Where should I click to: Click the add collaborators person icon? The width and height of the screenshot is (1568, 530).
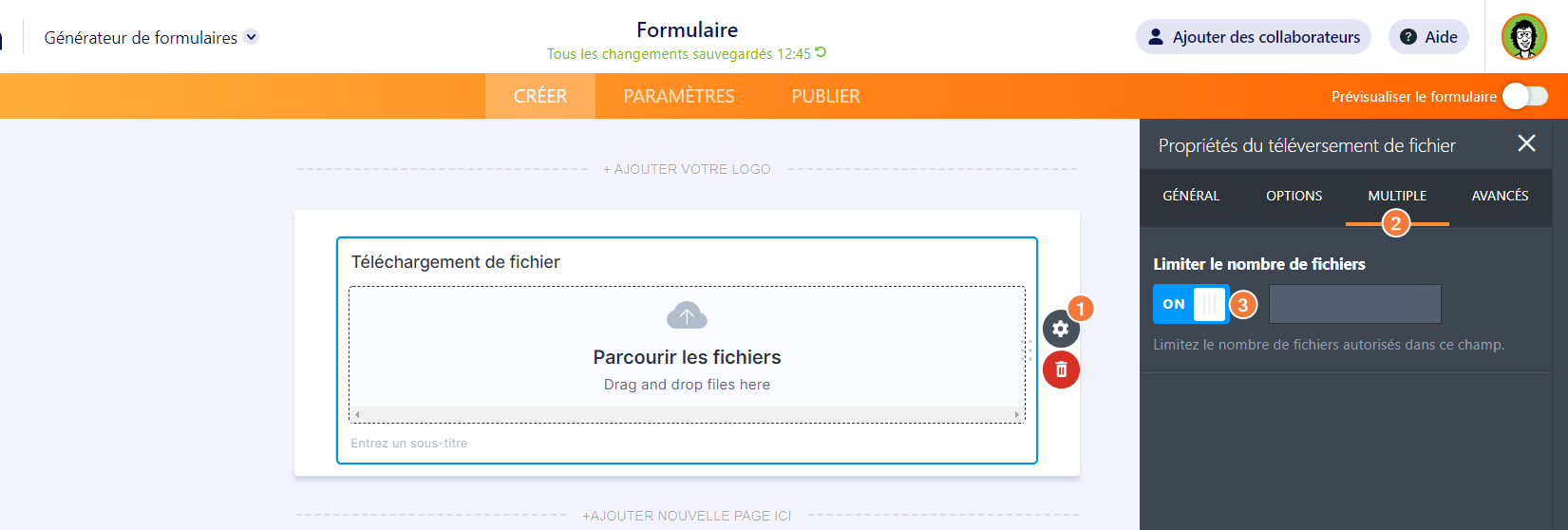1156,37
